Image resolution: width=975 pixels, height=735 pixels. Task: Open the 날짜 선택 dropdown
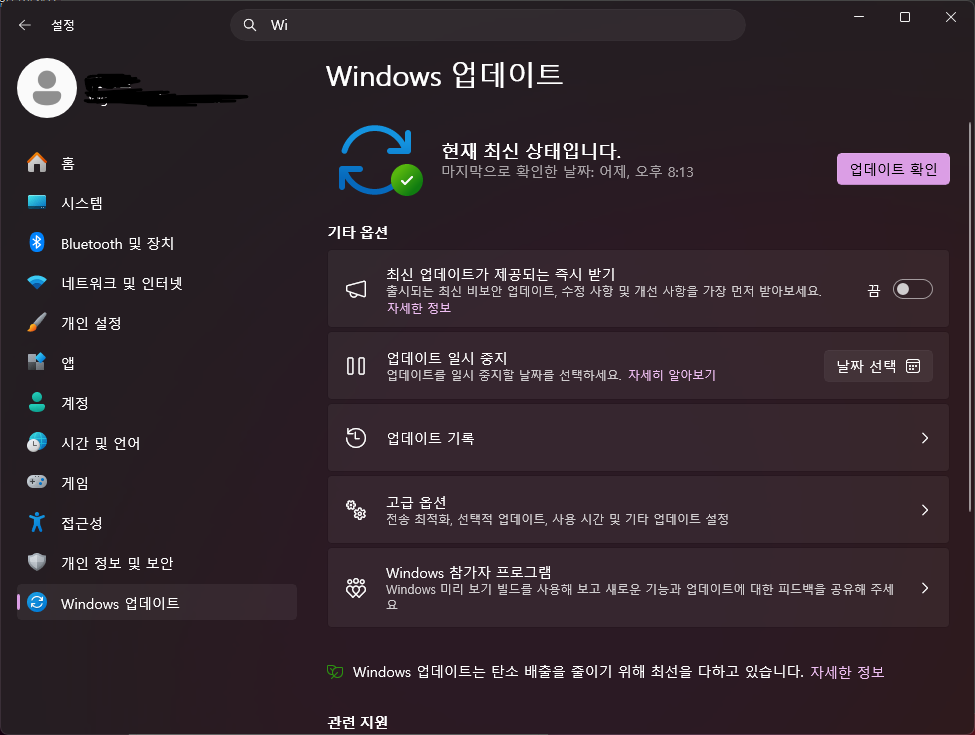click(x=878, y=366)
